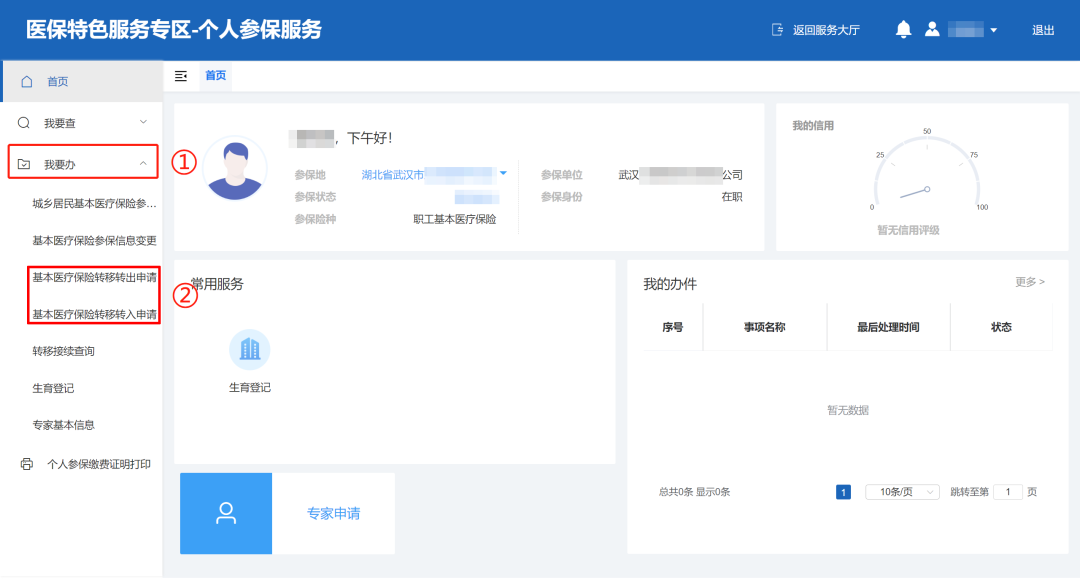Open the 10条/页 page size dropdown

pyautogui.click(x=902, y=492)
